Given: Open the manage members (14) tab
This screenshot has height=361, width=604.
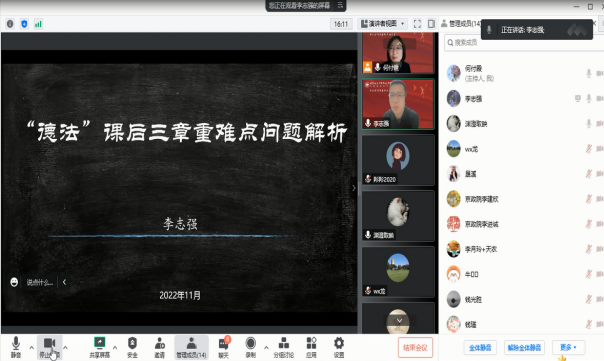Looking at the screenshot, I should coord(191,347).
